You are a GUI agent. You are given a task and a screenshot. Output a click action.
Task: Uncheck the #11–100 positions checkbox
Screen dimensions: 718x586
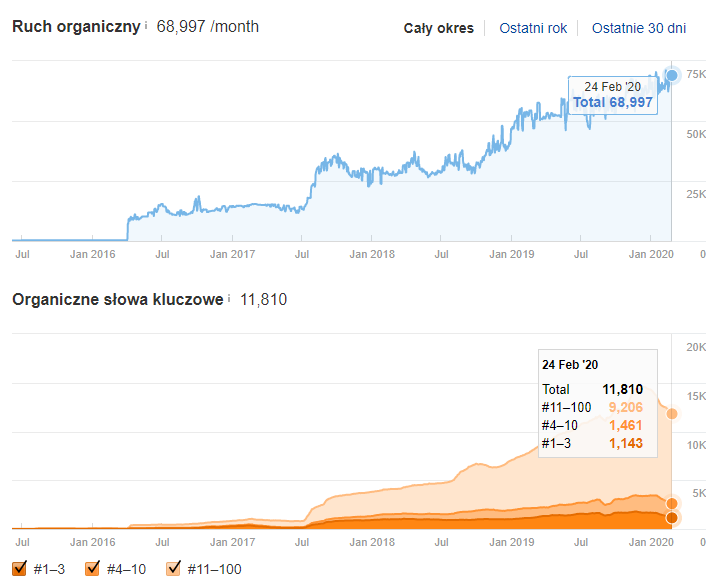click(174, 568)
